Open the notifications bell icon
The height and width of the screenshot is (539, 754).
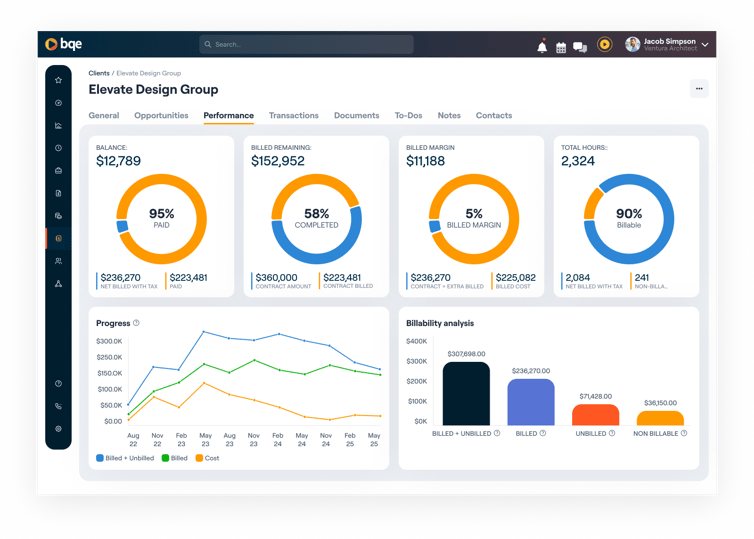click(542, 46)
